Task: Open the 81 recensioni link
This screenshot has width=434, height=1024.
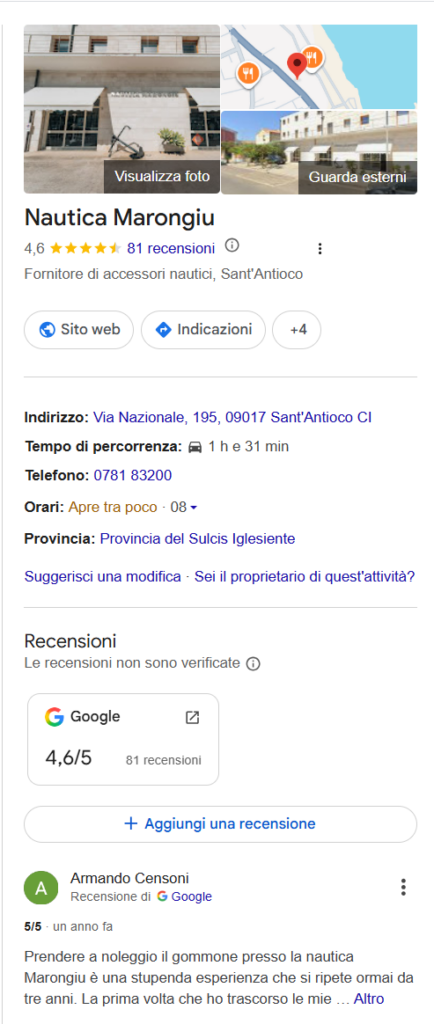Action: [171, 248]
